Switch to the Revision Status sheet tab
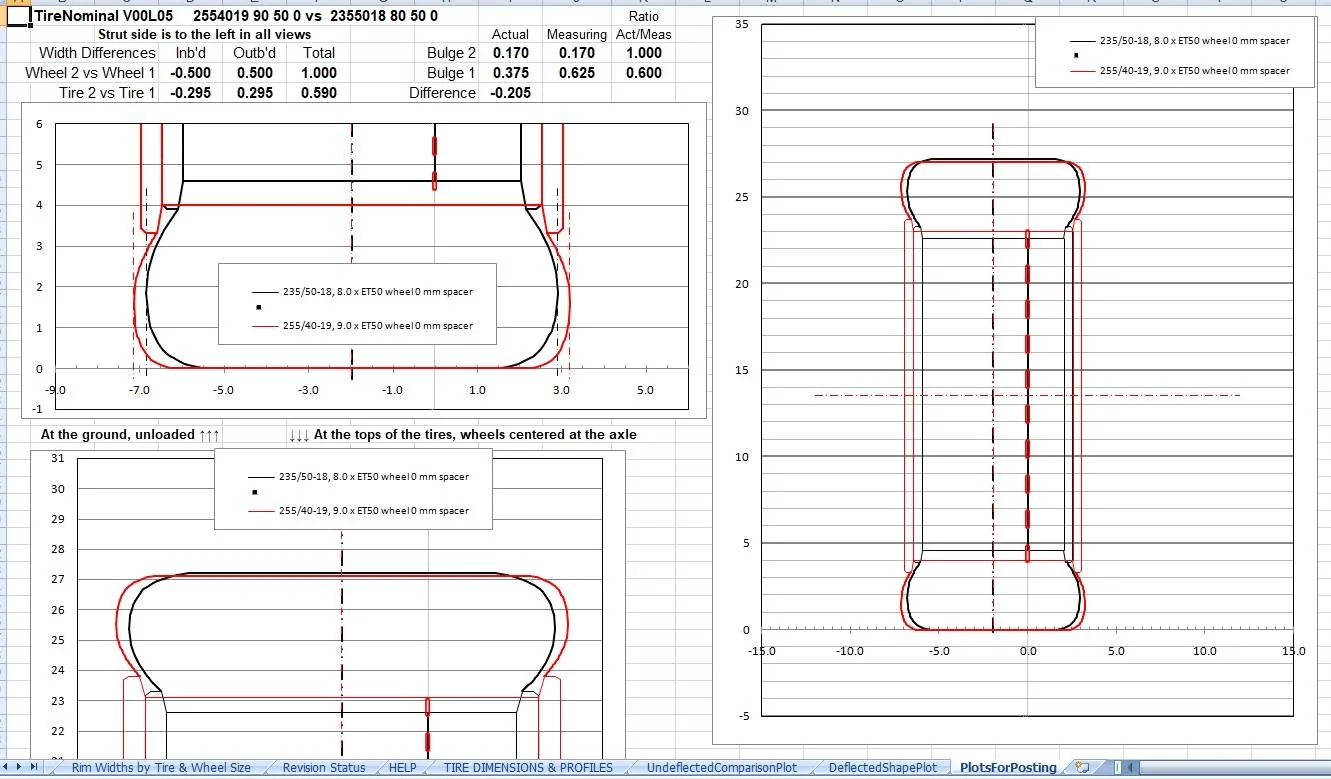Viewport: 1331px width, 779px height. tap(323, 768)
